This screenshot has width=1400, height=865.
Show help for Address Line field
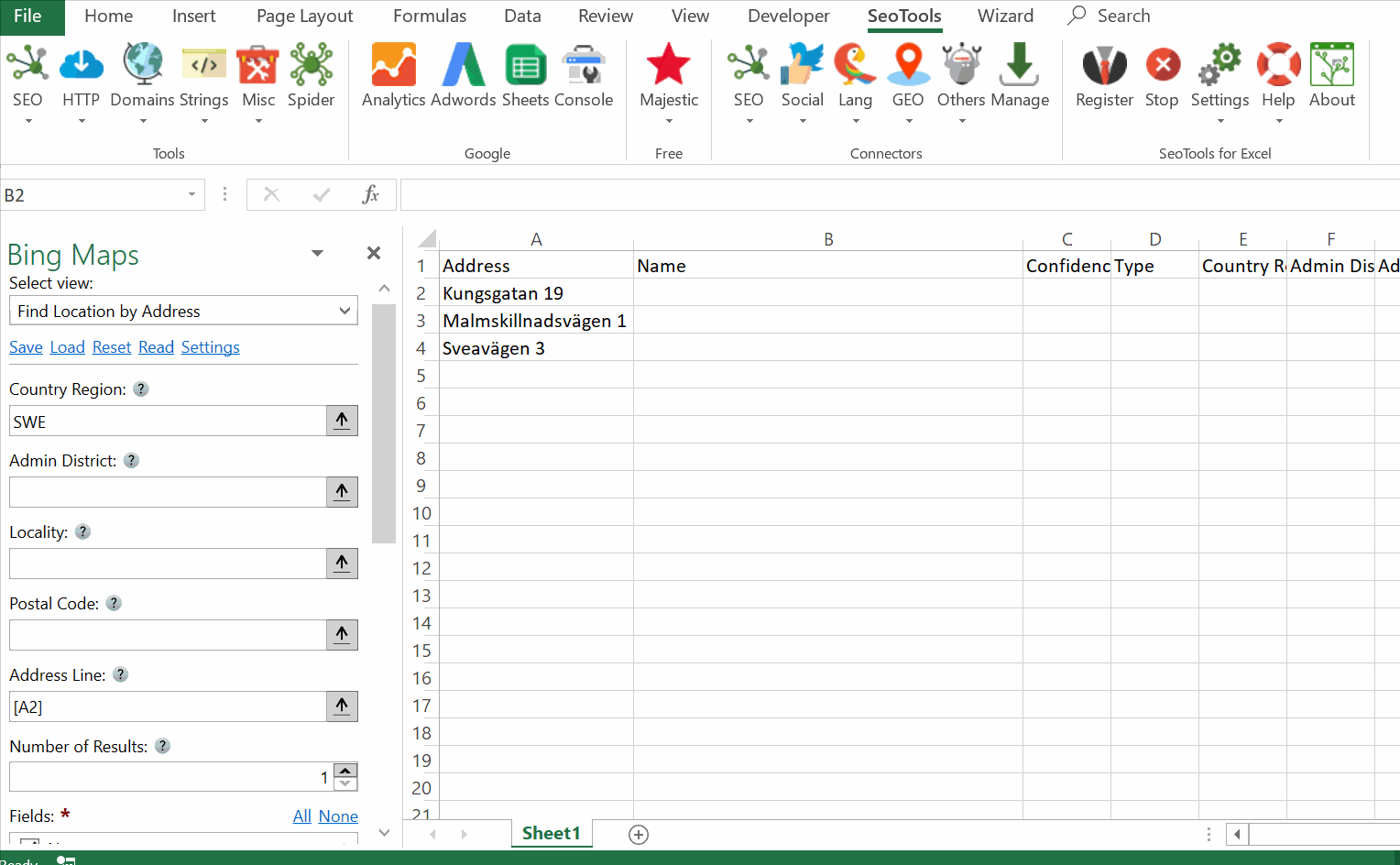pyautogui.click(x=121, y=674)
